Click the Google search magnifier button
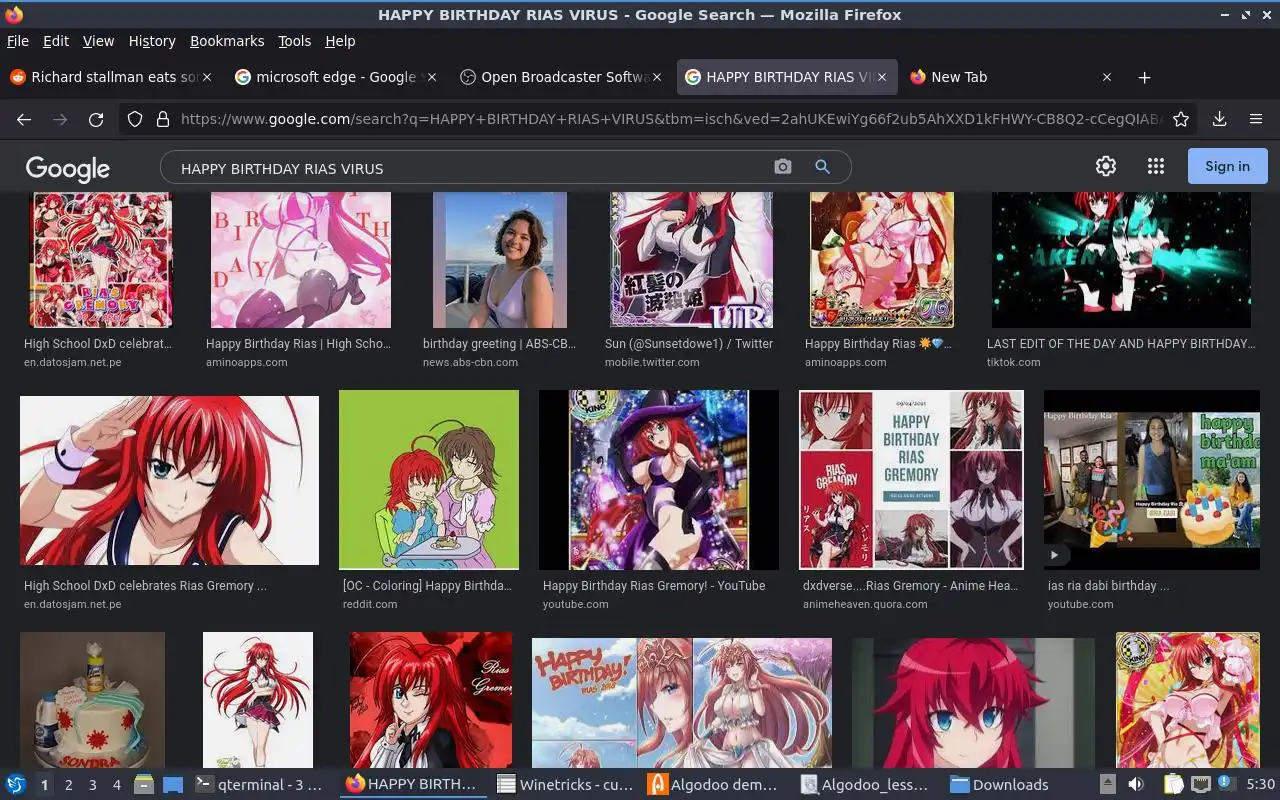Image resolution: width=1280 pixels, height=800 pixels. 822,167
